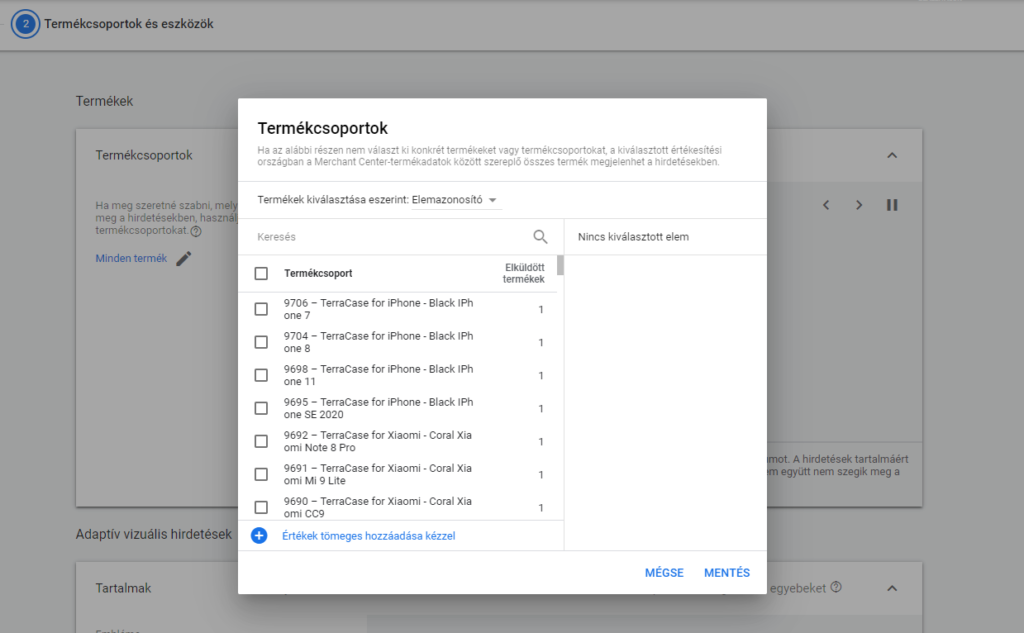The height and width of the screenshot is (633, 1024).
Task: Click the Minden termék link
Action: click(x=131, y=259)
